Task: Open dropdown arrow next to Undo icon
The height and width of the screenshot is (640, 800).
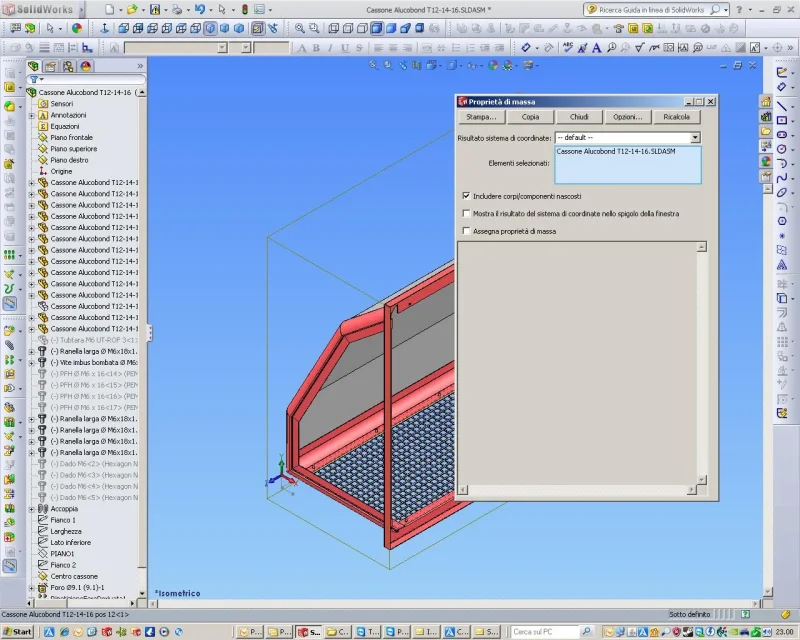Action: (x=211, y=10)
